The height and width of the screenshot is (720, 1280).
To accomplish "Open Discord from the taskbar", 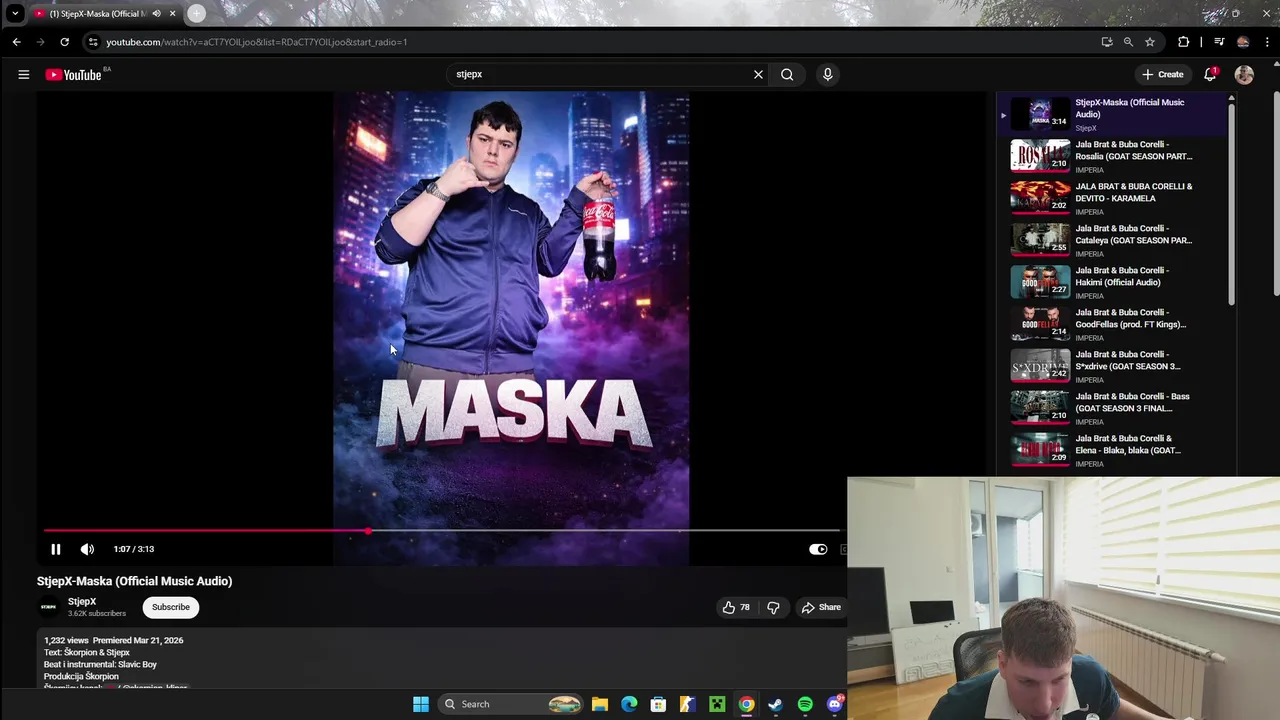I will (x=834, y=704).
